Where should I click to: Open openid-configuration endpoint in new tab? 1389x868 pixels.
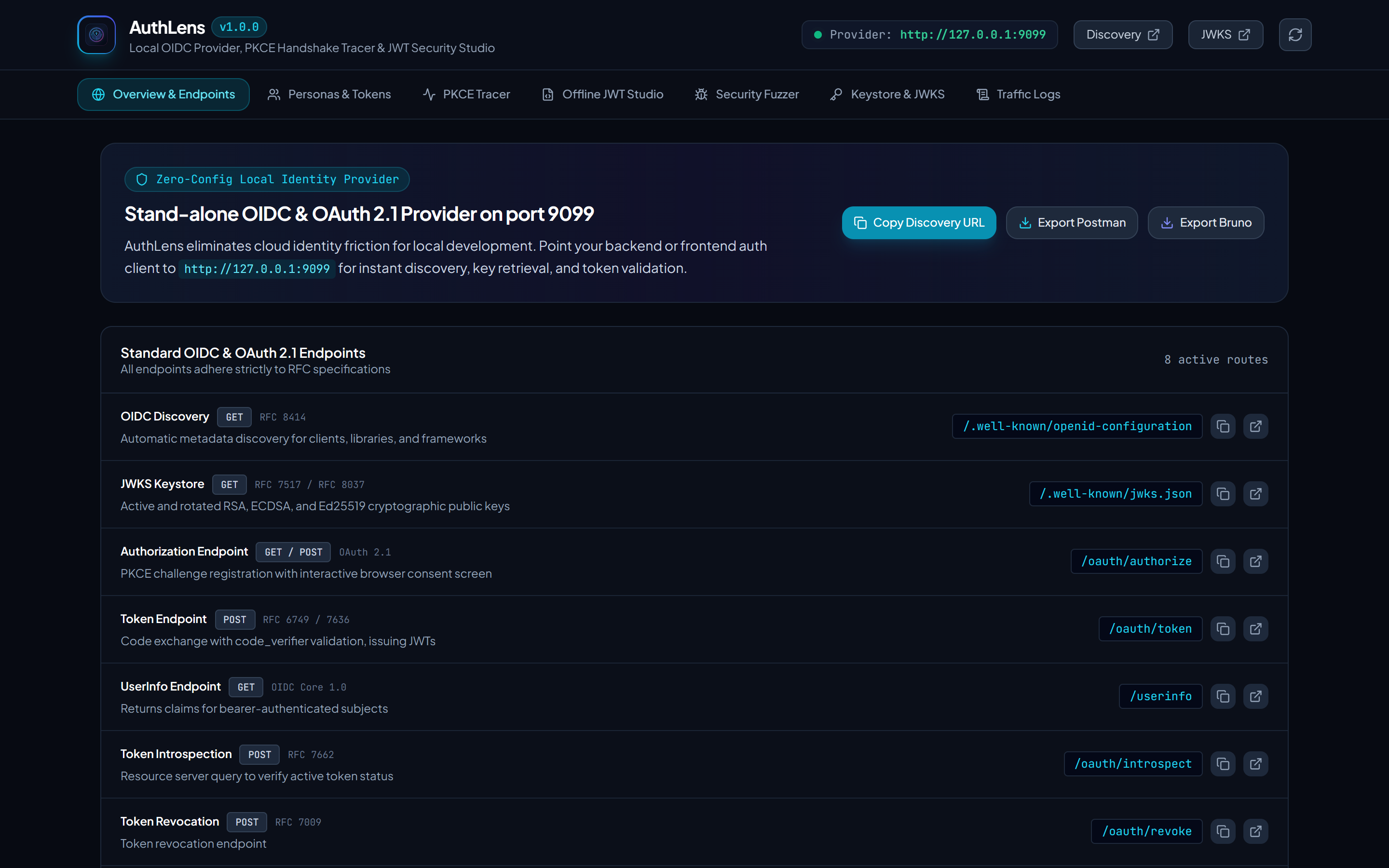click(1255, 427)
